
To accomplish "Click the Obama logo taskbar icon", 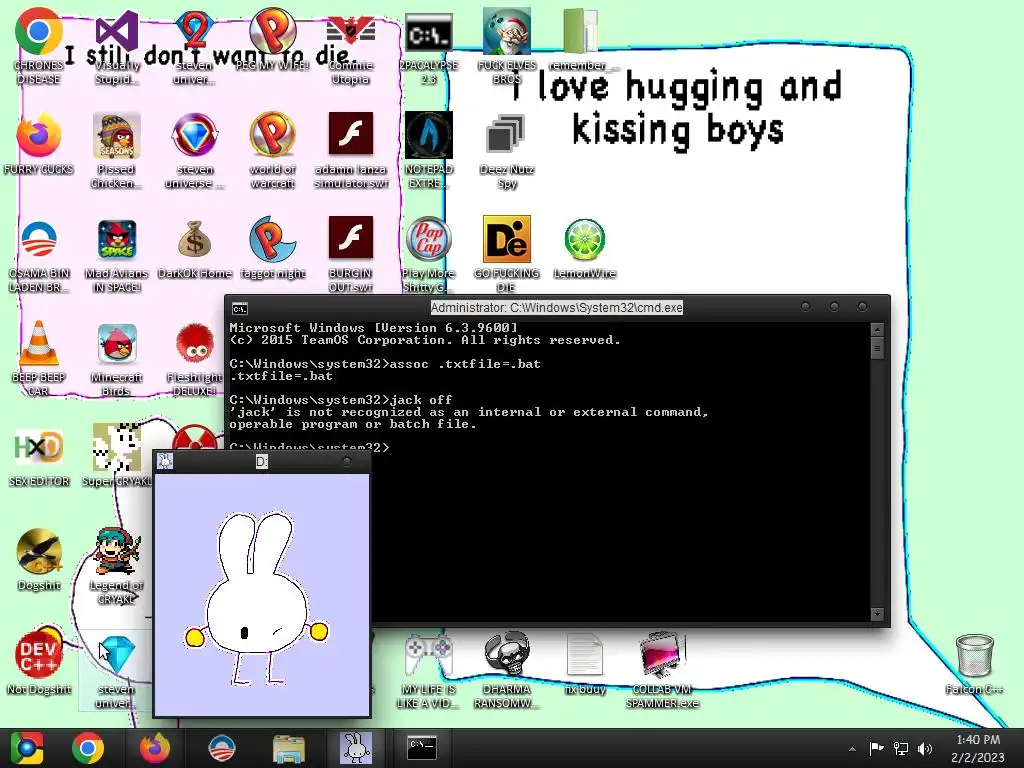I will point(221,748).
